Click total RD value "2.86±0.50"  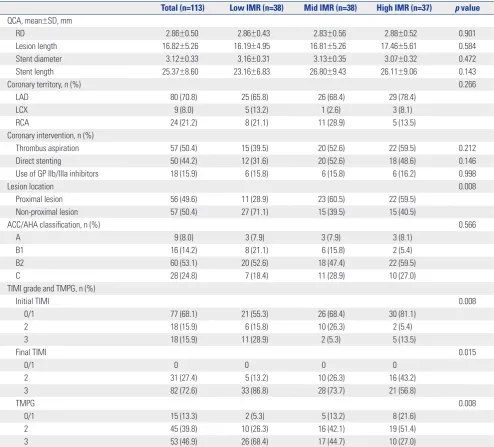182,33
